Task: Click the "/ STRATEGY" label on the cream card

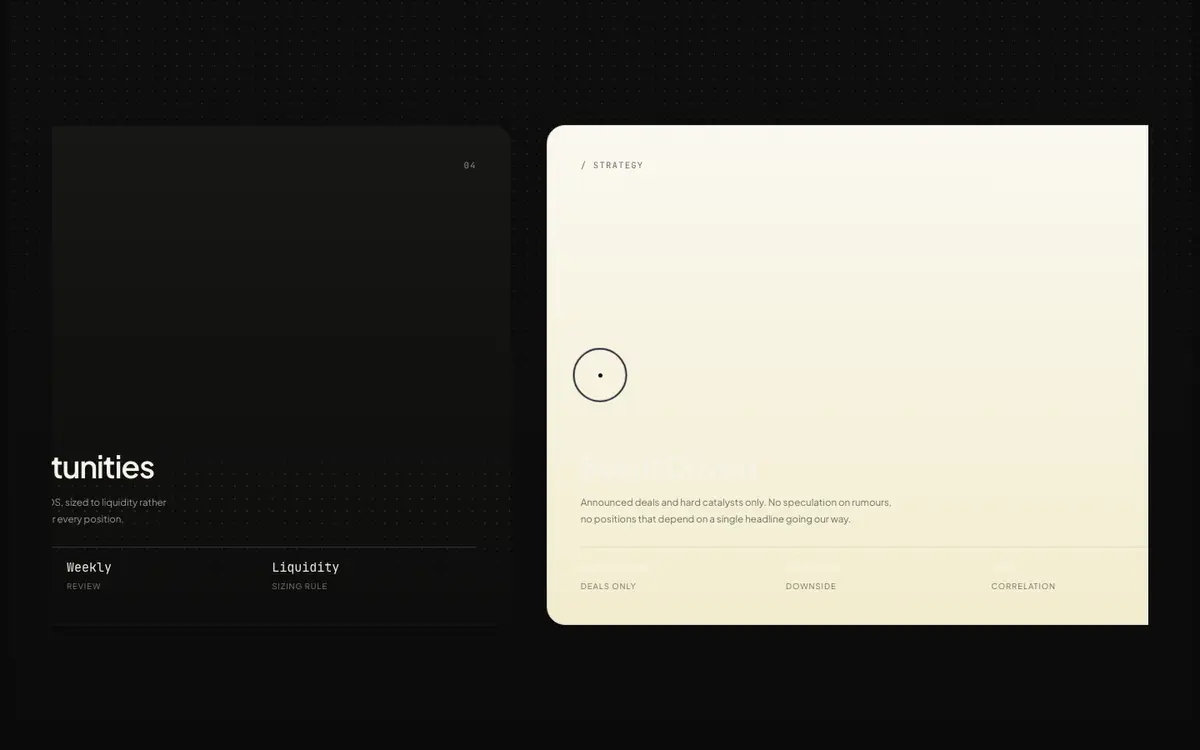Action: click(612, 165)
